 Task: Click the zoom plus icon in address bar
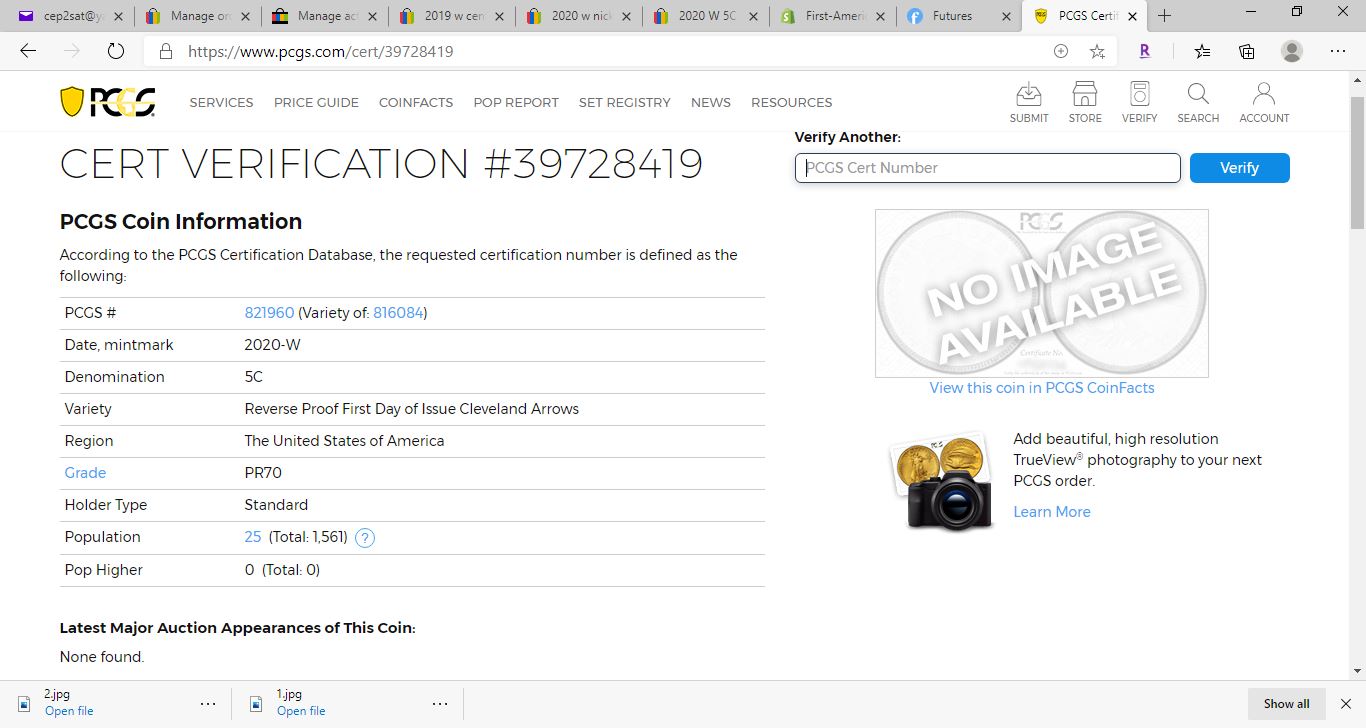coord(1061,51)
